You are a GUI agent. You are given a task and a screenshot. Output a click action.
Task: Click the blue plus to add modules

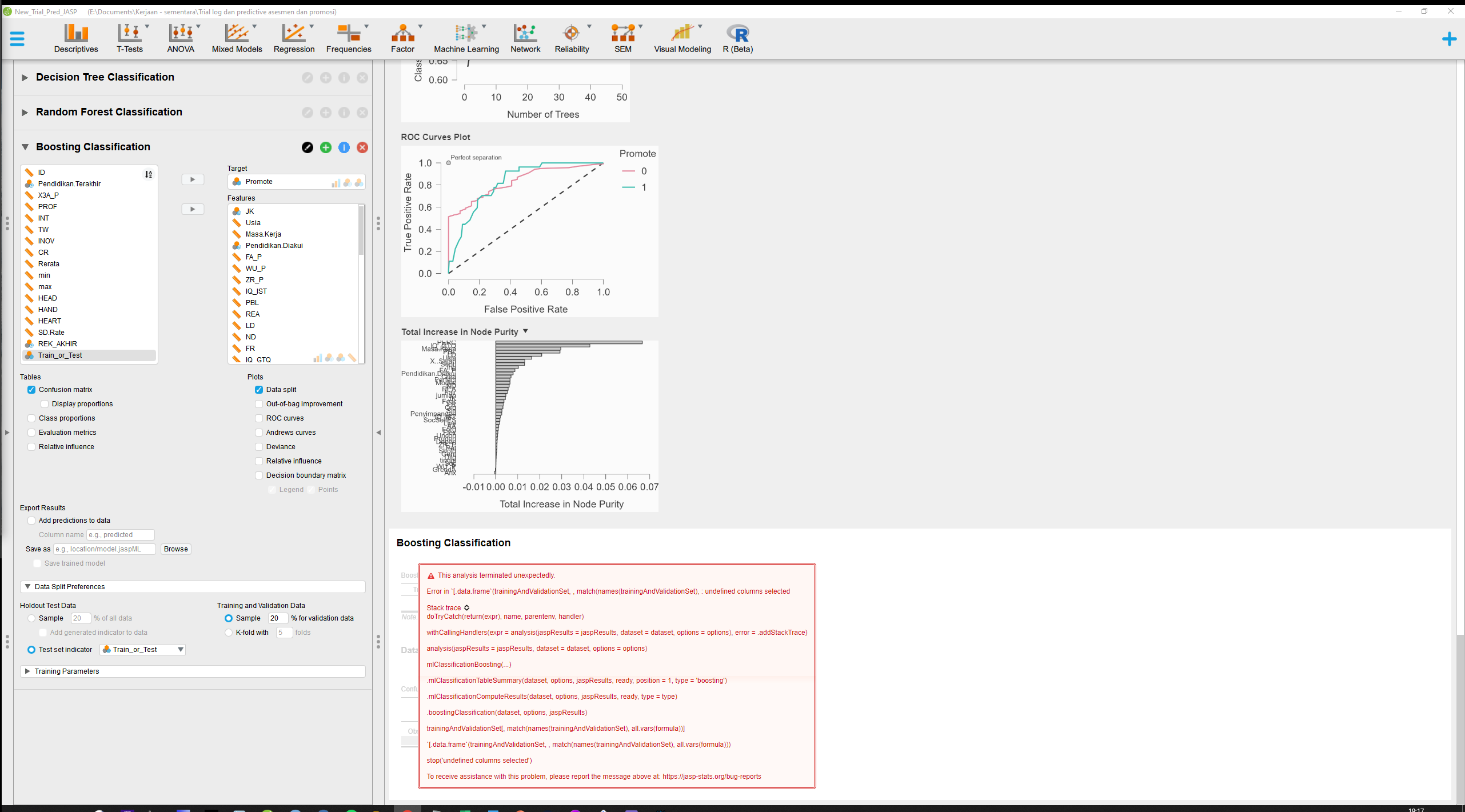(1449, 39)
